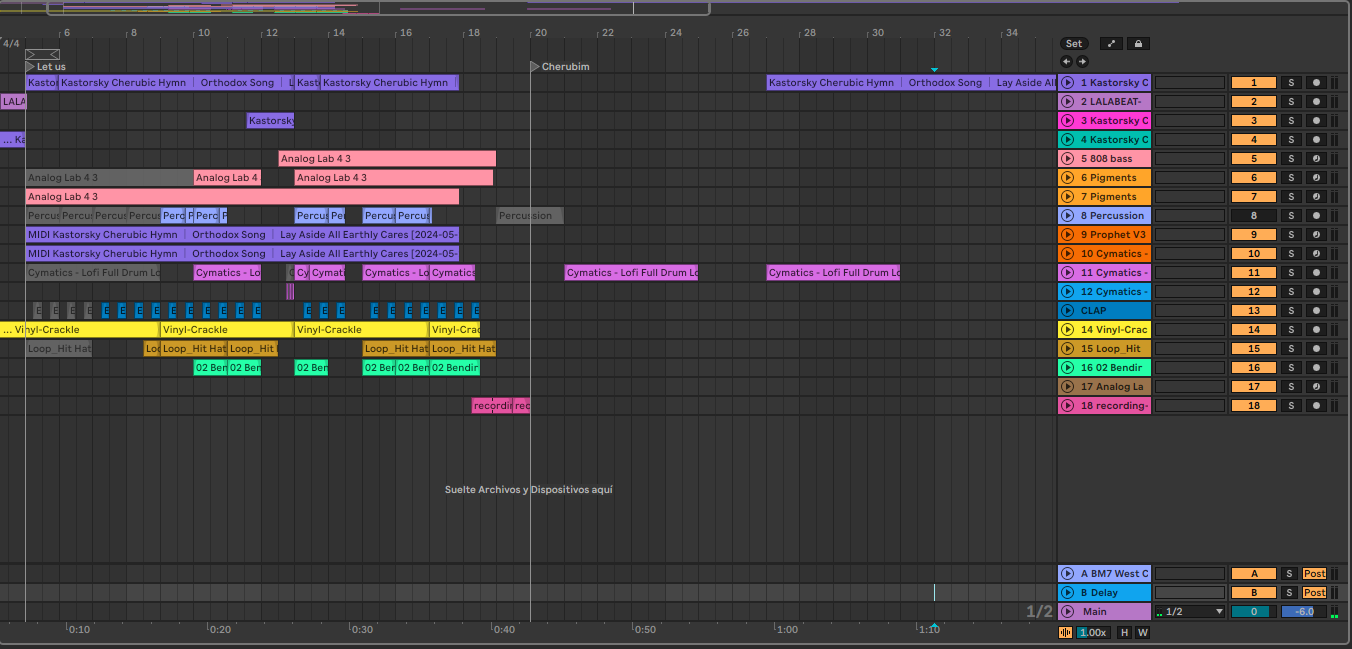The width and height of the screenshot is (1352, 649).
Task: Arm record button on track 1
Action: [x=1316, y=83]
